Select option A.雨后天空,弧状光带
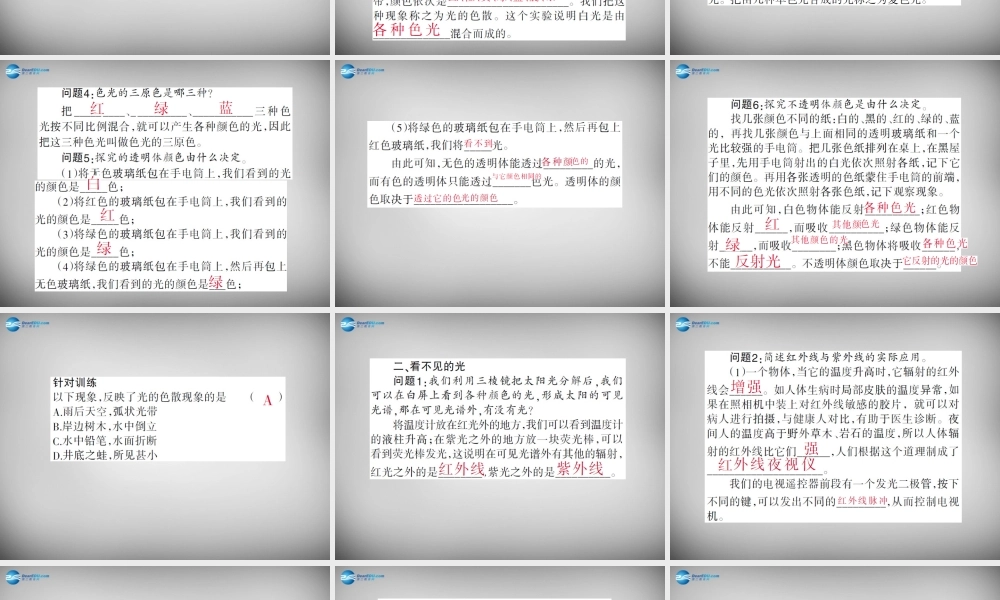Screen dimensions: 1000x600 pyautogui.click(x=105, y=411)
